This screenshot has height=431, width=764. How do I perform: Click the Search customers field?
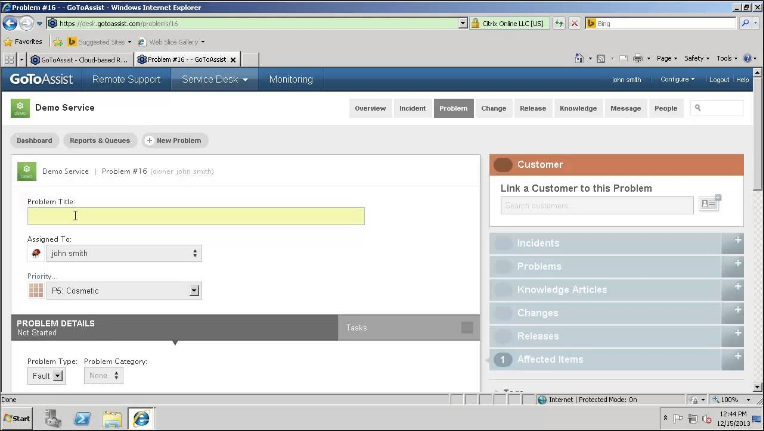[x=597, y=206]
